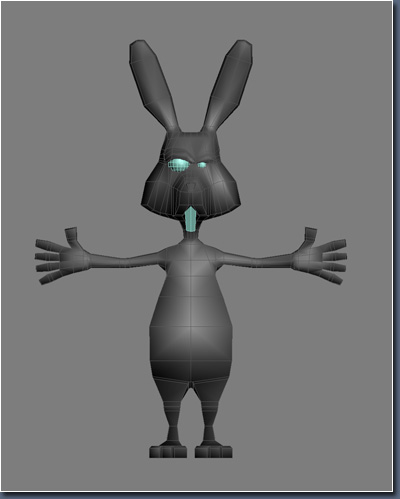Select the left-side foot
This screenshot has width=400, height=499.
[168, 450]
